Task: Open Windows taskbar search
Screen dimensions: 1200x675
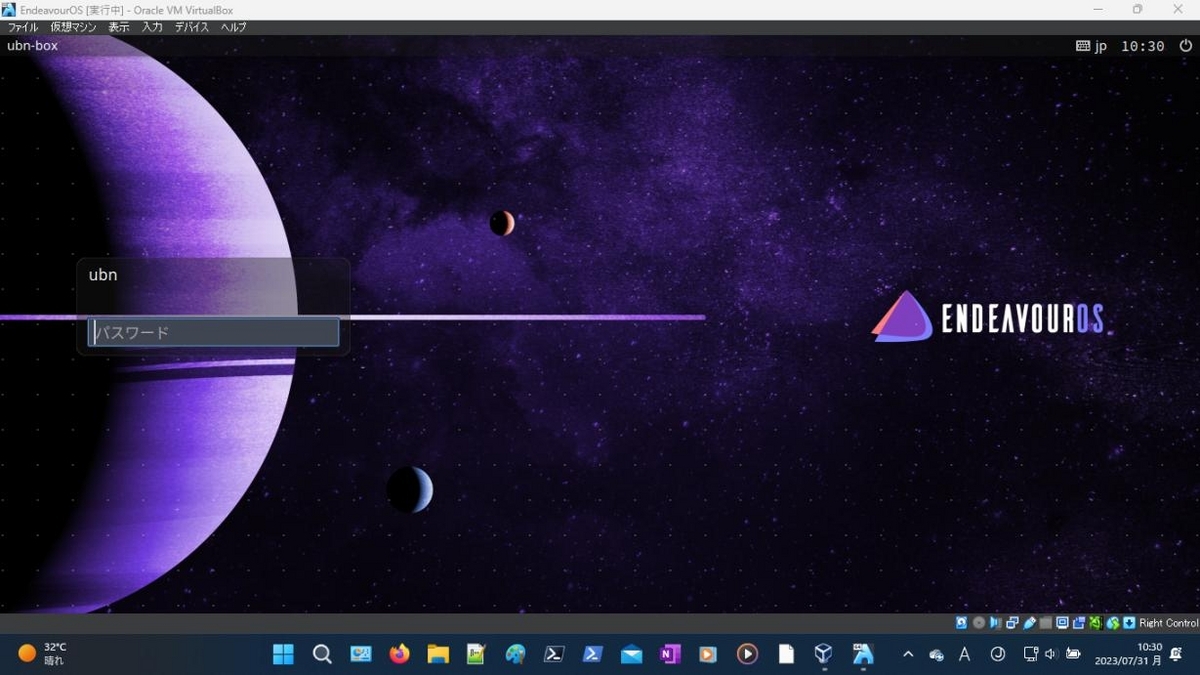Action: coord(322,654)
